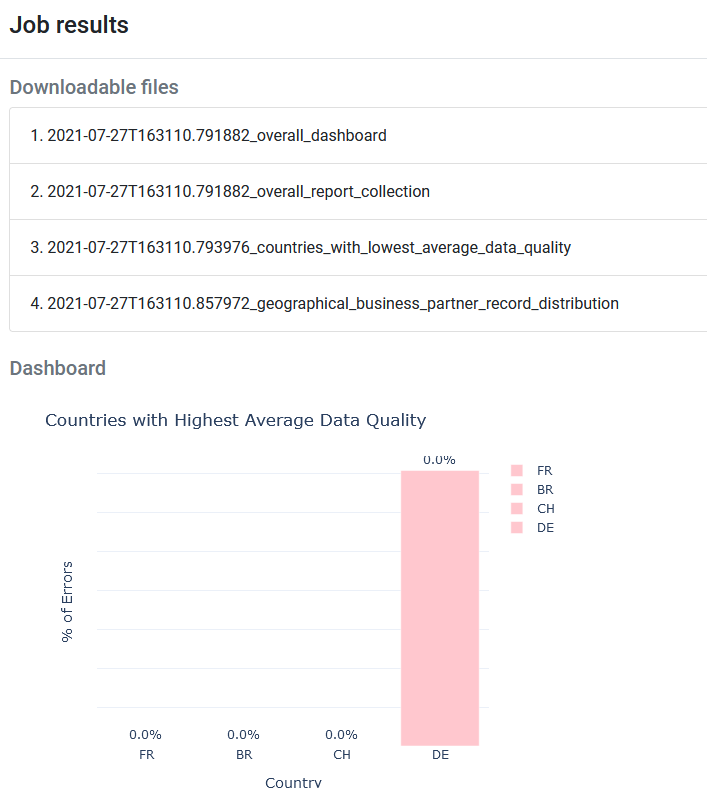This screenshot has width=707, height=800.
Task: Click the CH 0.0% value label
Action: [341, 735]
